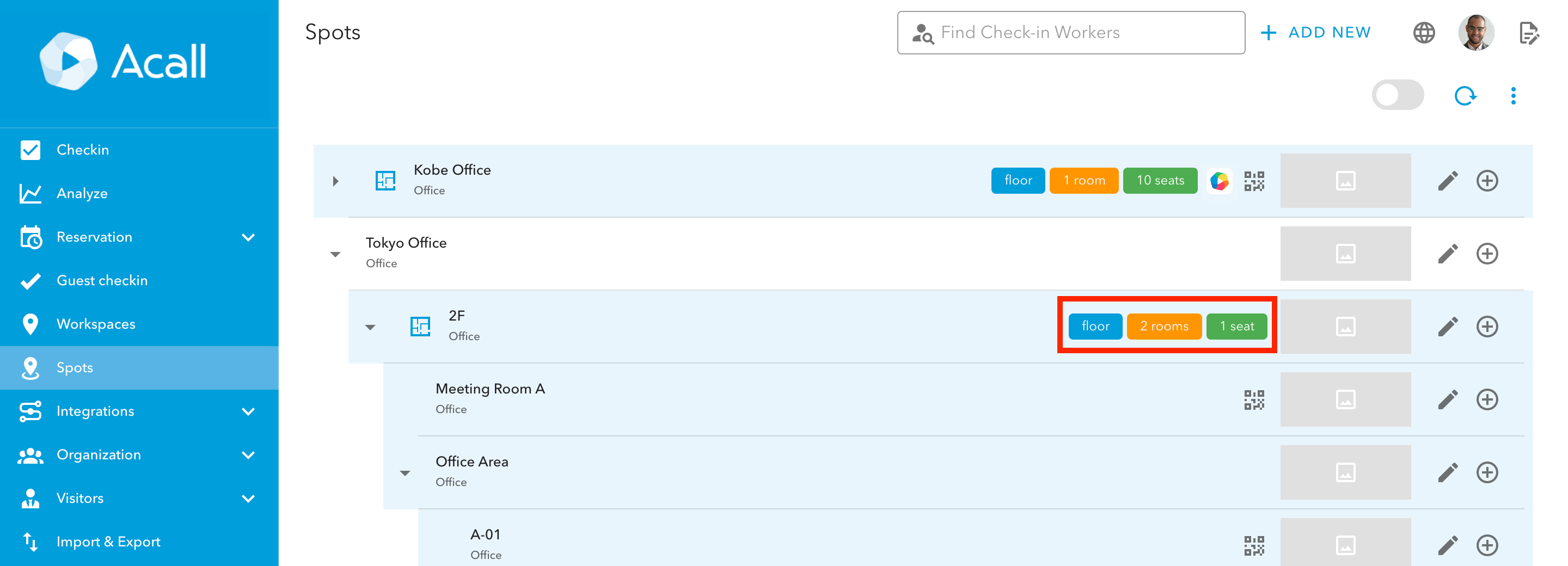Open the language globe icon
The image size is (1568, 566).
(x=1424, y=32)
